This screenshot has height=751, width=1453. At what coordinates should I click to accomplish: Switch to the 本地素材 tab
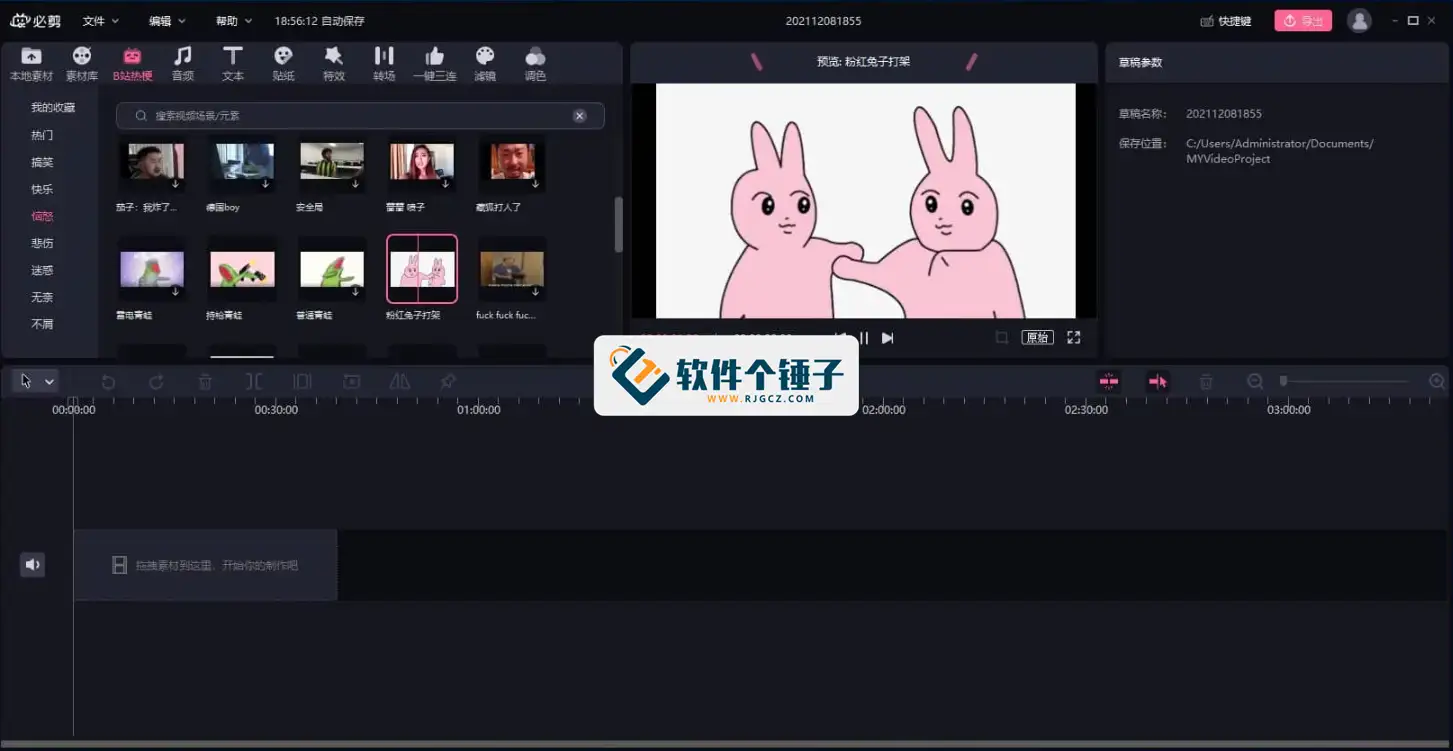click(32, 63)
